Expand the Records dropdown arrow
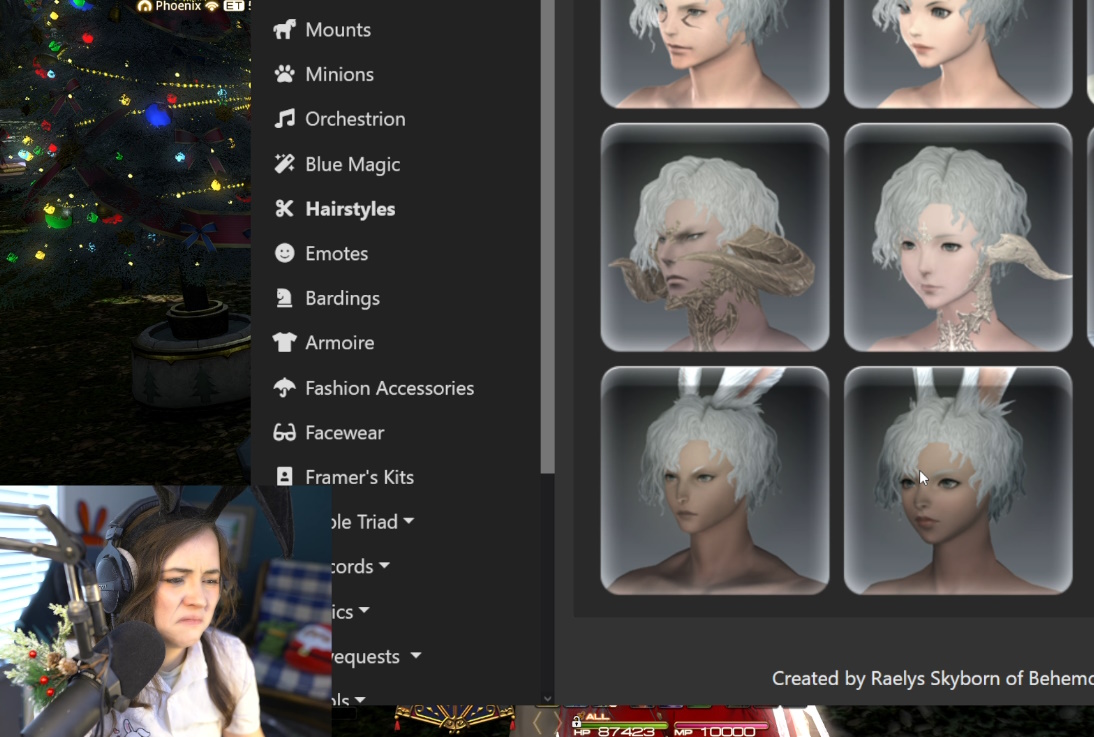The height and width of the screenshot is (737, 1094). pos(384,565)
